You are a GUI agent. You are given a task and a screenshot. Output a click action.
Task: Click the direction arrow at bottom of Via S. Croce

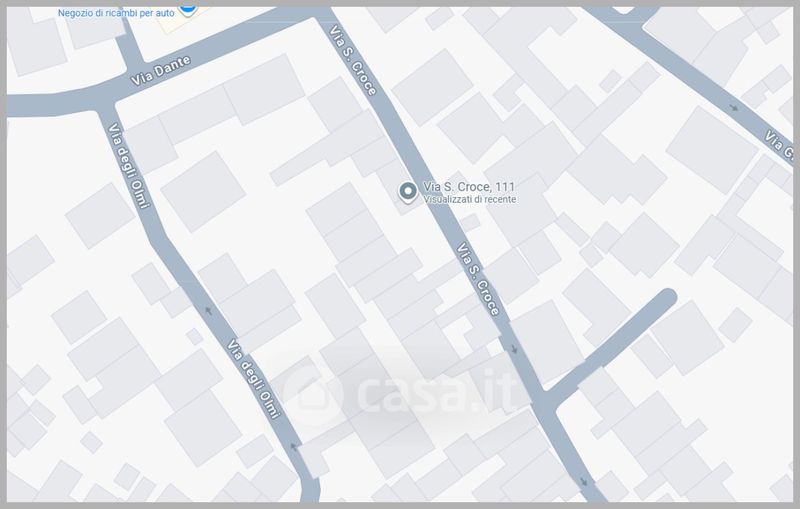pyautogui.click(x=584, y=481)
